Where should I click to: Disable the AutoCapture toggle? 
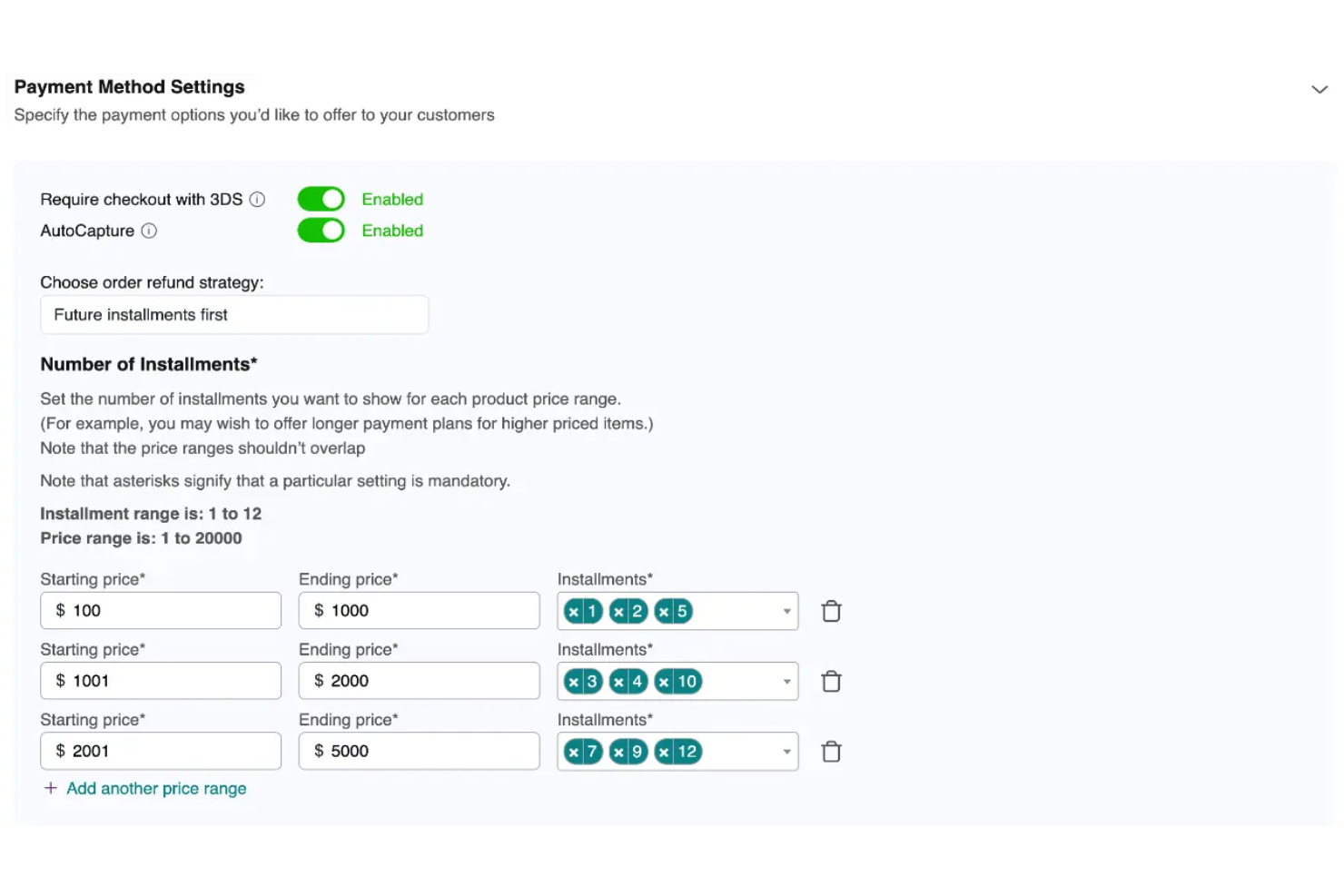point(321,231)
